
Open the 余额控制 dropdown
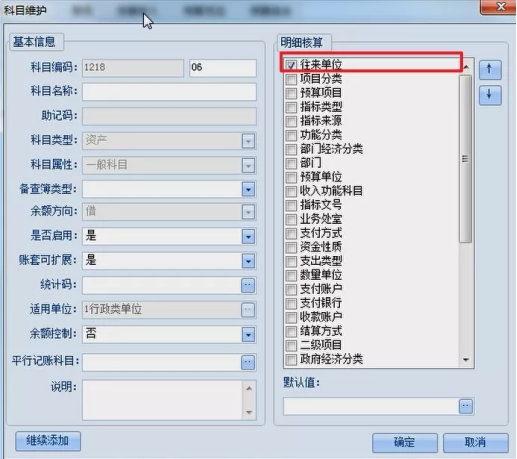click(248, 335)
